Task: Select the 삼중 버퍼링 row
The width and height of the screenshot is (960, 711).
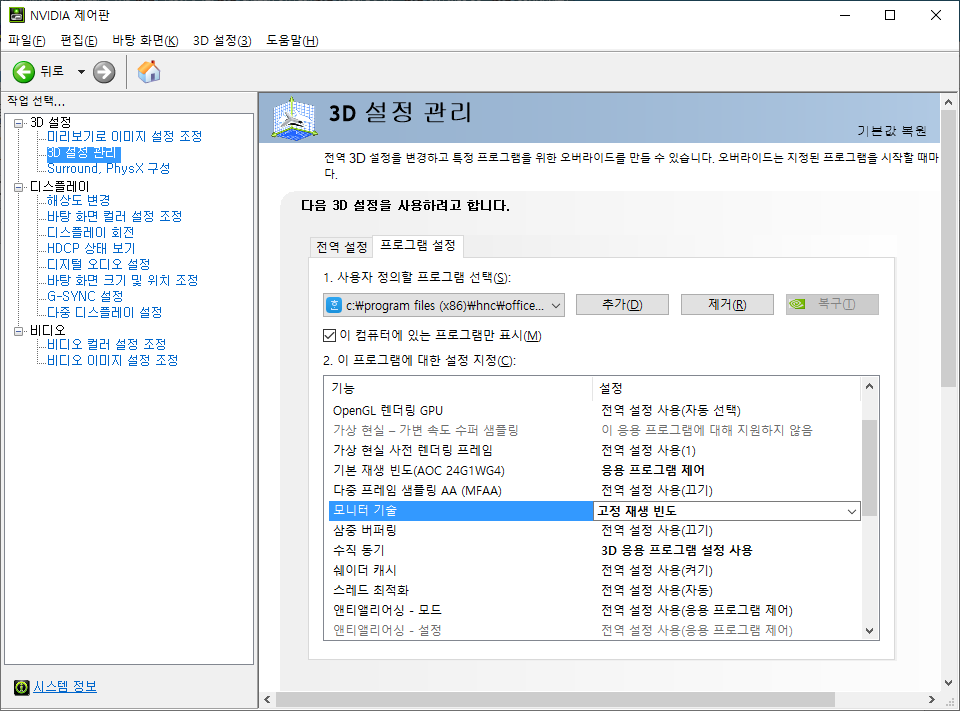Action: [x=594, y=530]
